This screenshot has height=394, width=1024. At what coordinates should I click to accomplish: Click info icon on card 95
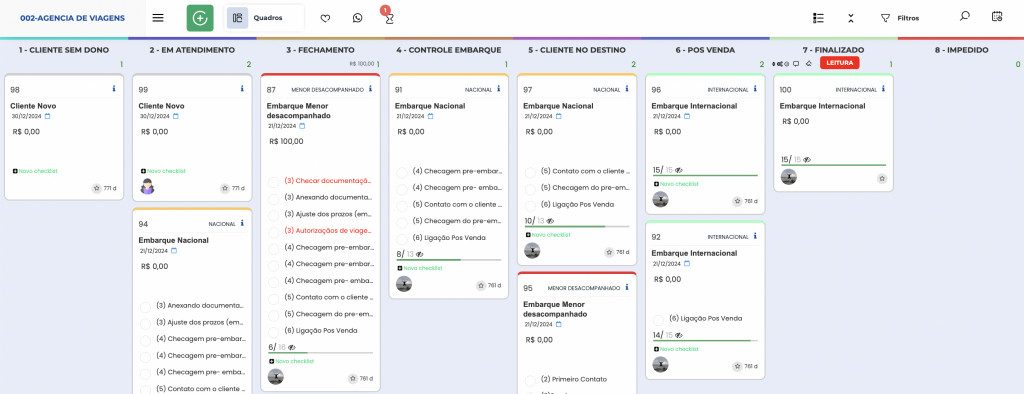(626, 287)
